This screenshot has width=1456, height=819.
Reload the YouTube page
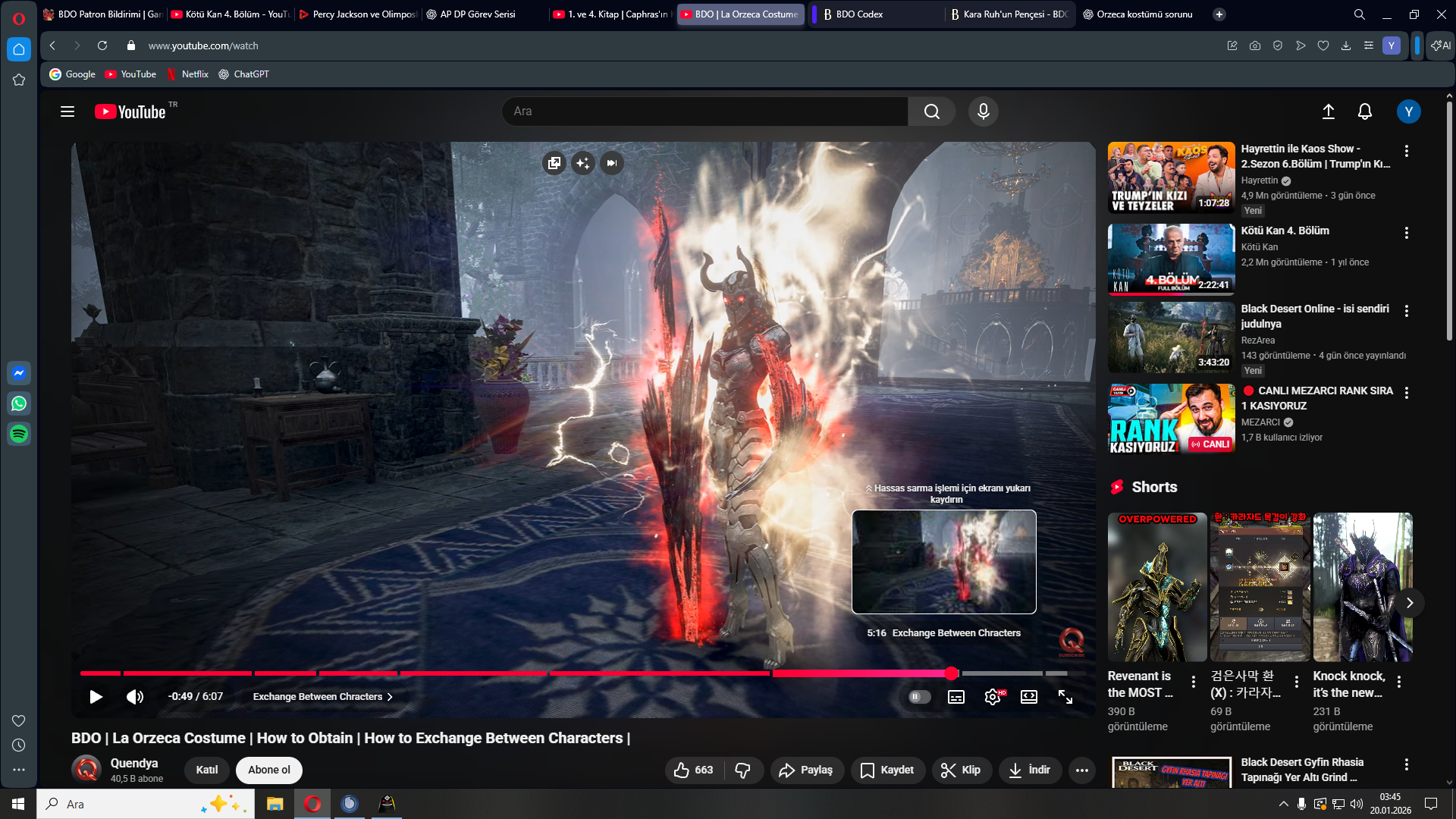(102, 45)
